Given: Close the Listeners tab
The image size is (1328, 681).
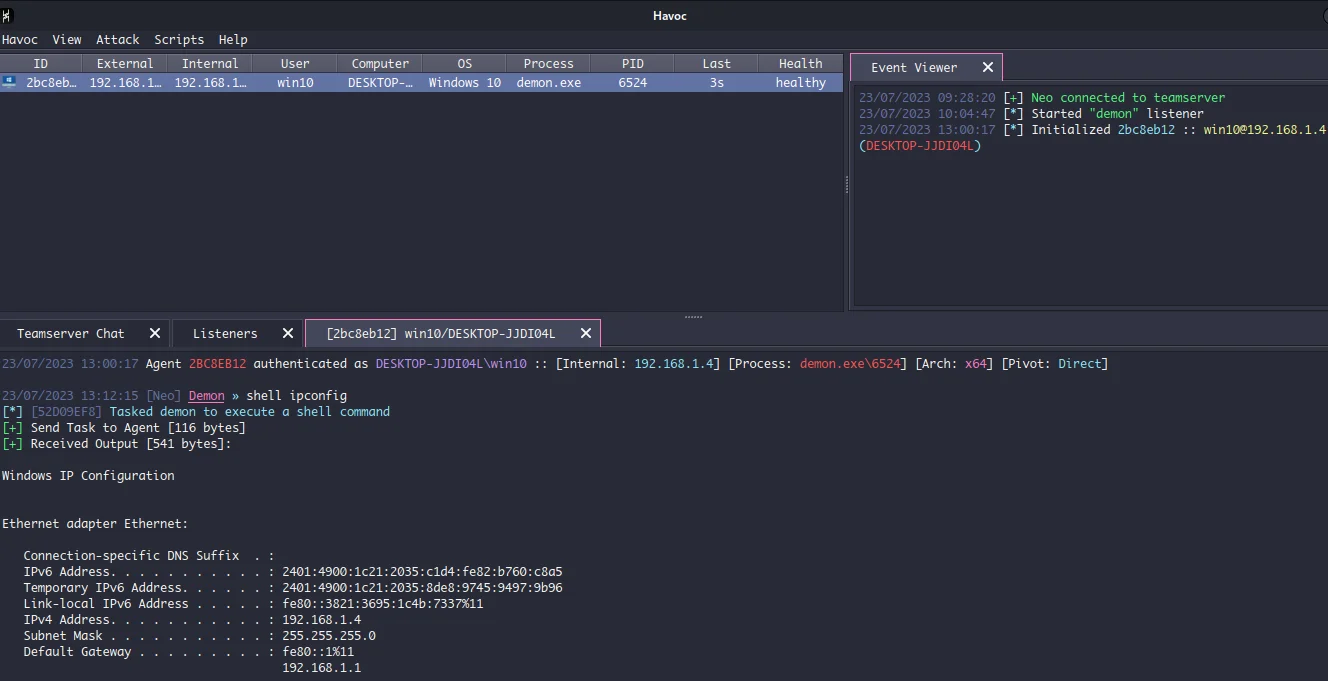Looking at the screenshot, I should [x=287, y=333].
